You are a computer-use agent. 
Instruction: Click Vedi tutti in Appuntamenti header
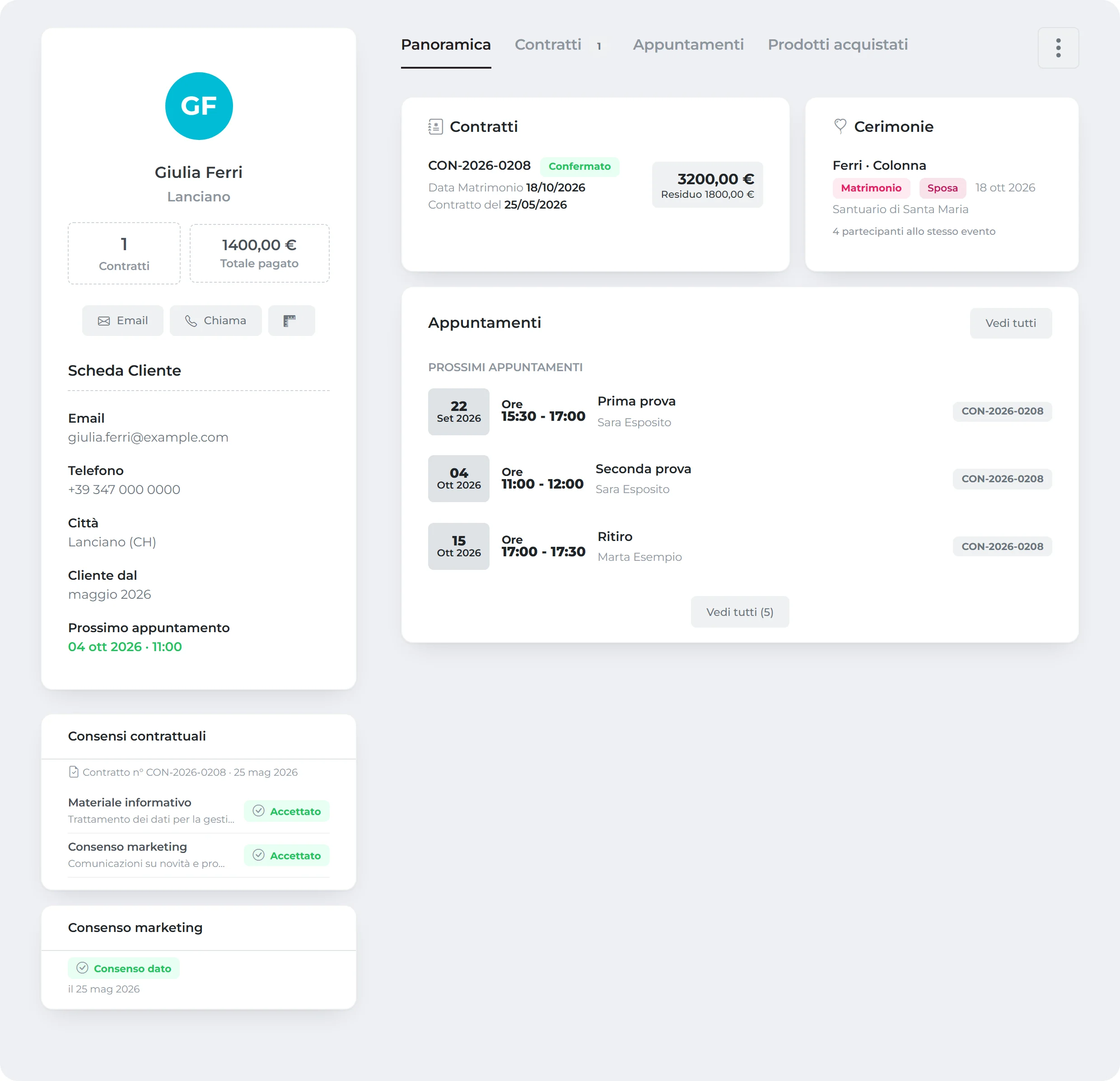click(x=1010, y=323)
